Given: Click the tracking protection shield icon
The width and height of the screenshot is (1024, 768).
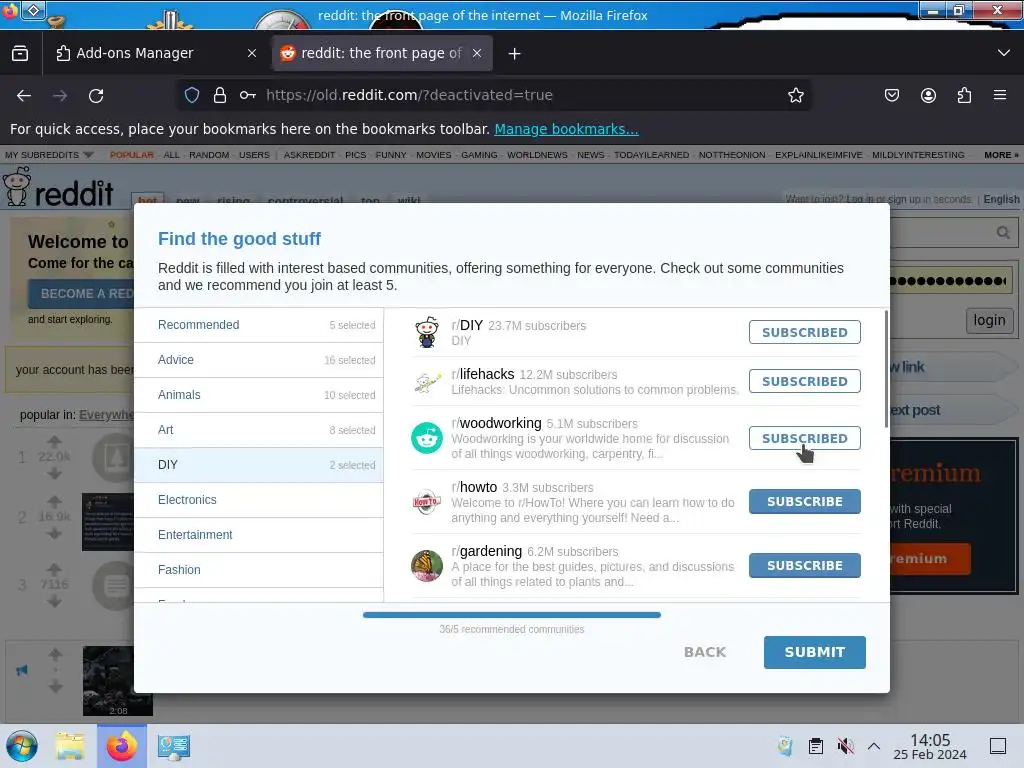Looking at the screenshot, I should [192, 95].
